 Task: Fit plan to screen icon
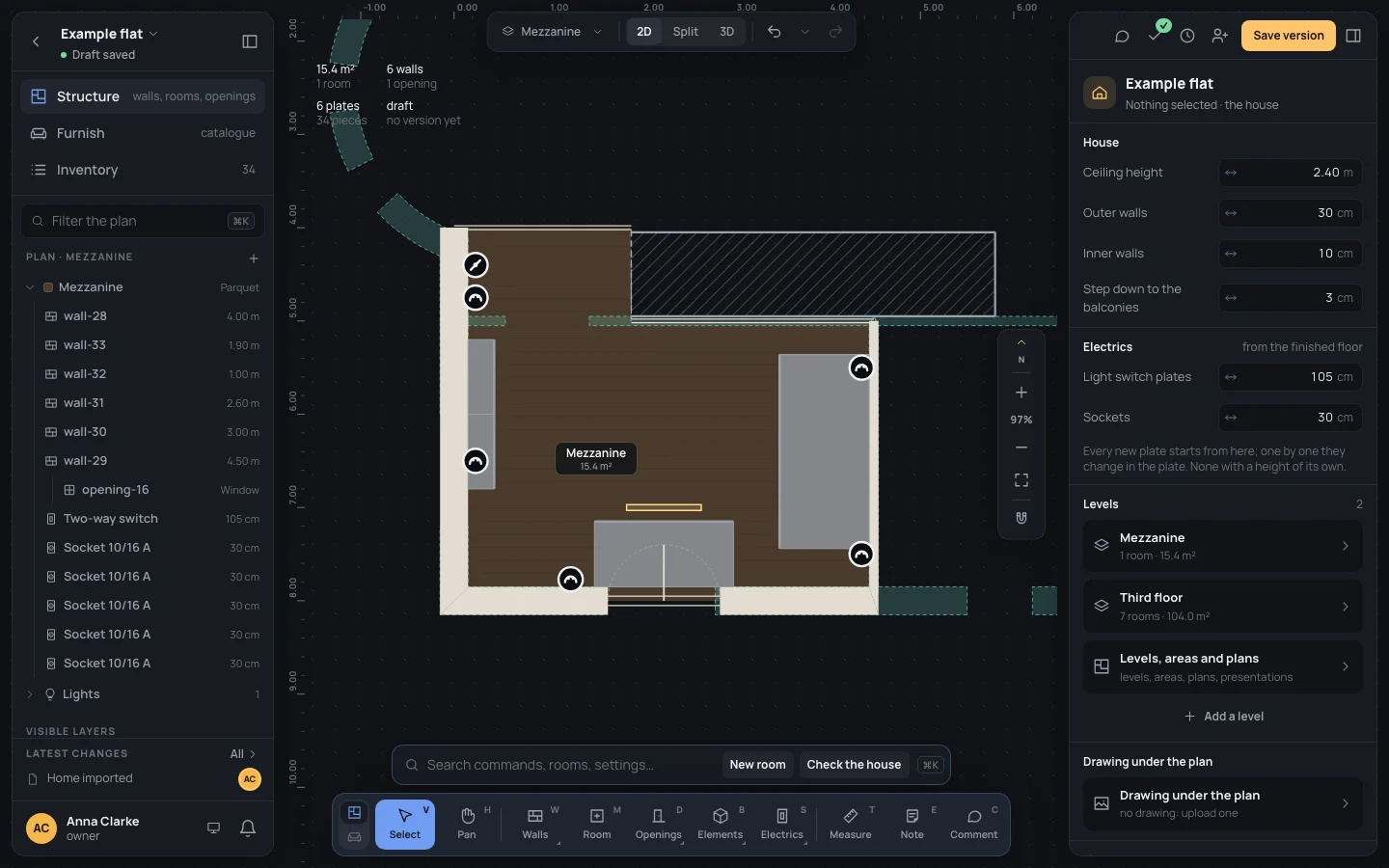[1021, 480]
